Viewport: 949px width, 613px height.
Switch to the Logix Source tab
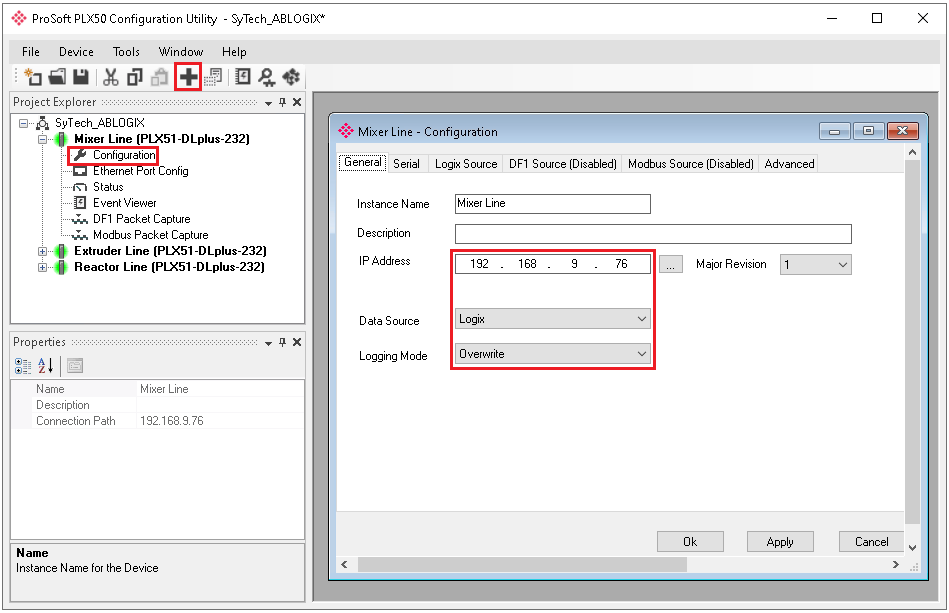[466, 164]
